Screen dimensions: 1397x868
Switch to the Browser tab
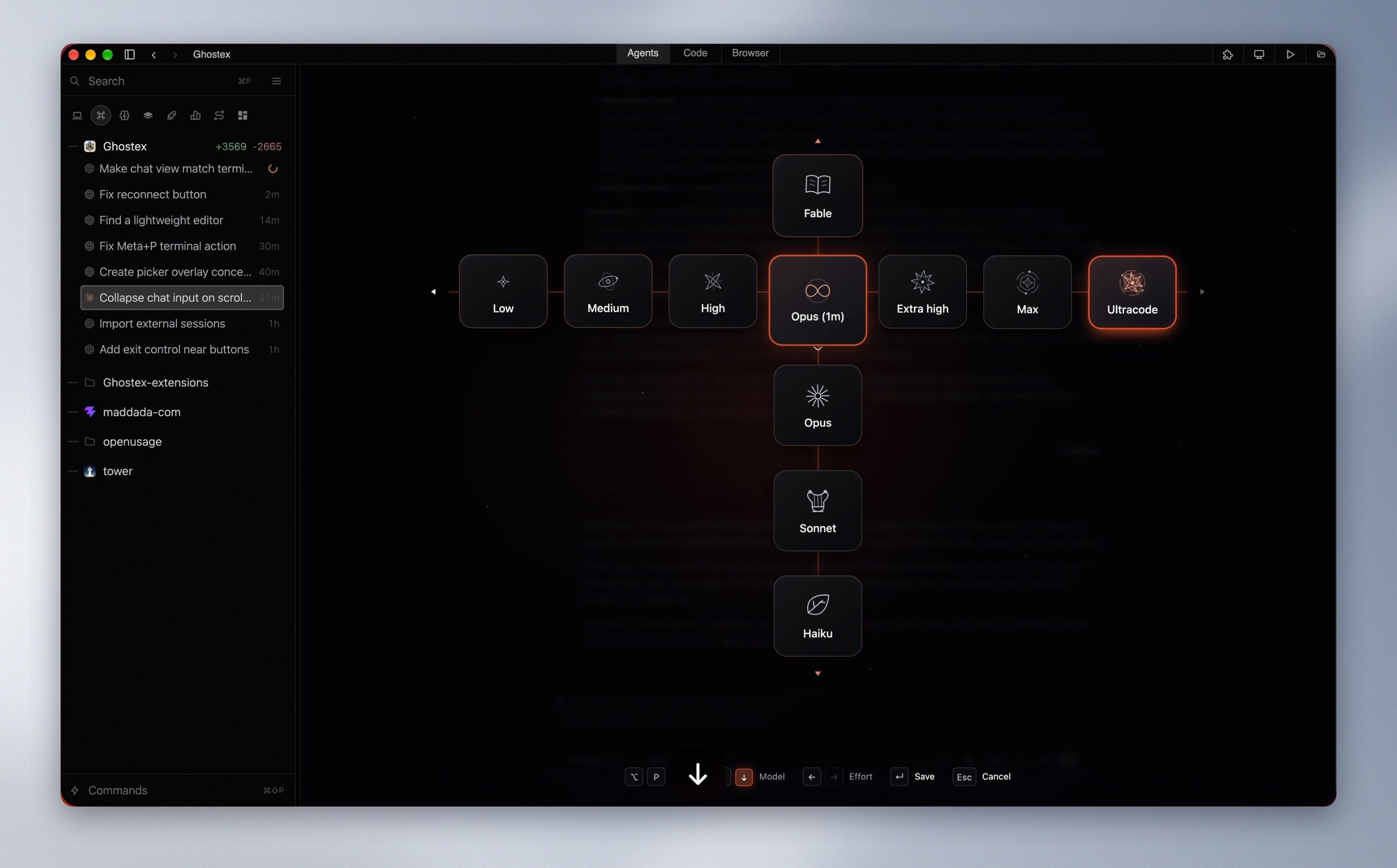click(x=750, y=53)
